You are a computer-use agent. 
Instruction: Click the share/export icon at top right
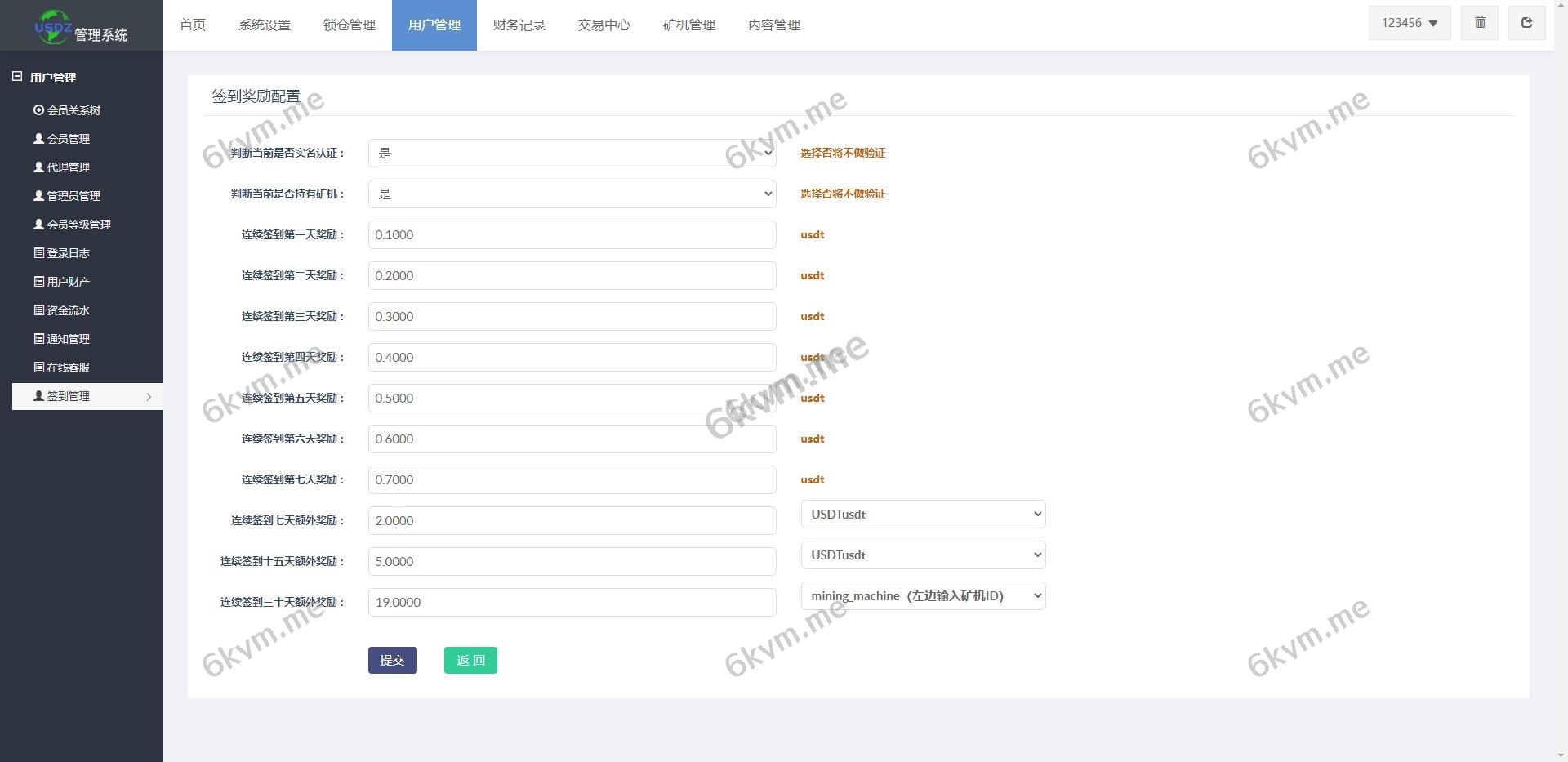1526,22
